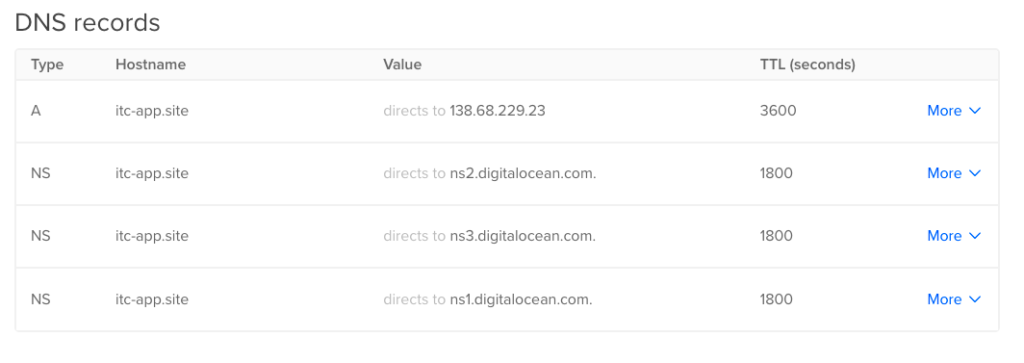Click the TTL (seconds) column header

click(x=808, y=65)
